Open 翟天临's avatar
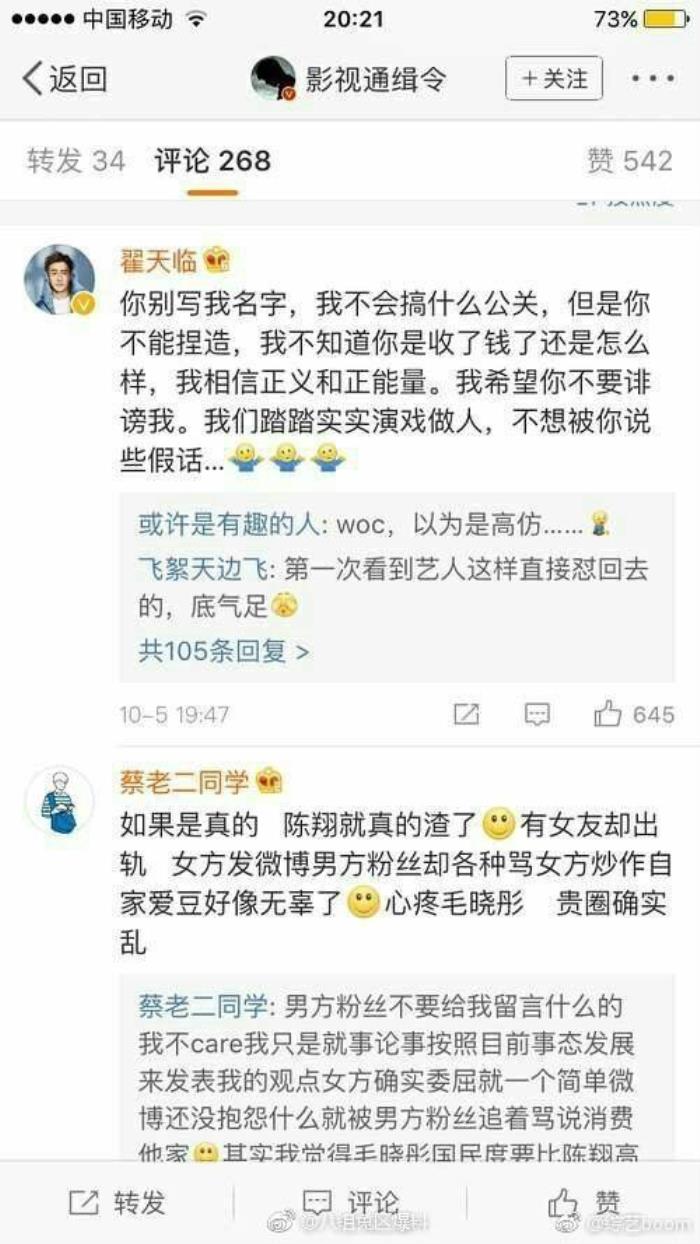Screen dimensions: 700x1244 pos(59,280)
